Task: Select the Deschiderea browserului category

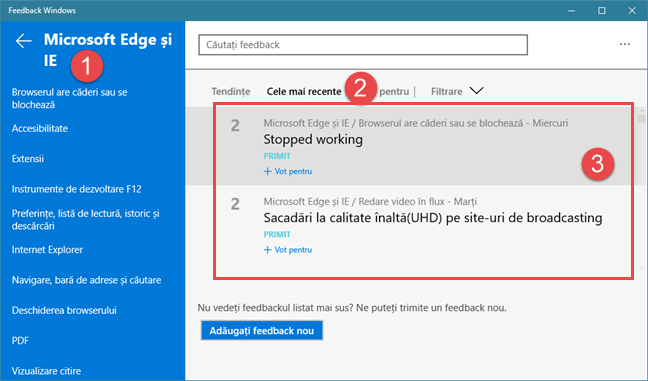Action: click(x=64, y=310)
